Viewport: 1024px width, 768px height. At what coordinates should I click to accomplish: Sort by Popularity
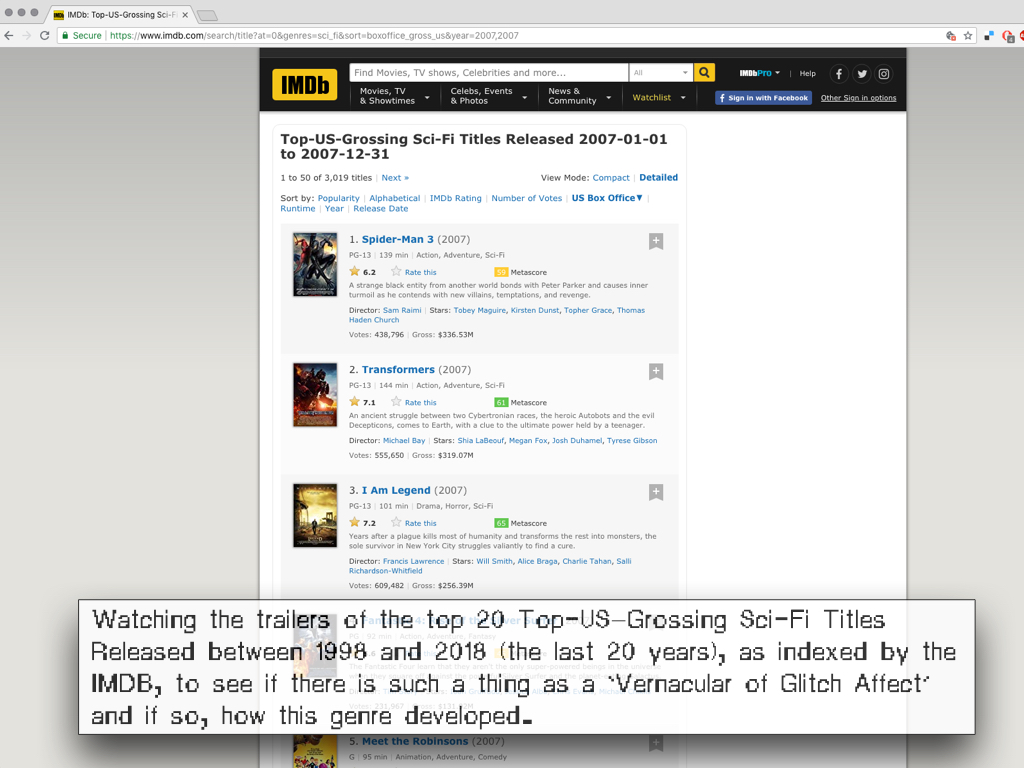click(338, 198)
